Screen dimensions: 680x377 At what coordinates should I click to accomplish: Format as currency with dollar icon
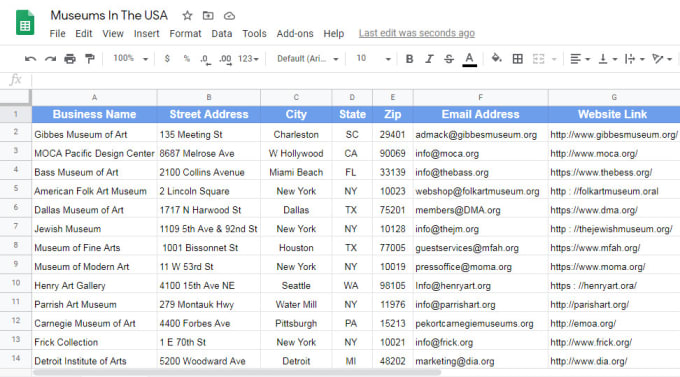(x=167, y=59)
